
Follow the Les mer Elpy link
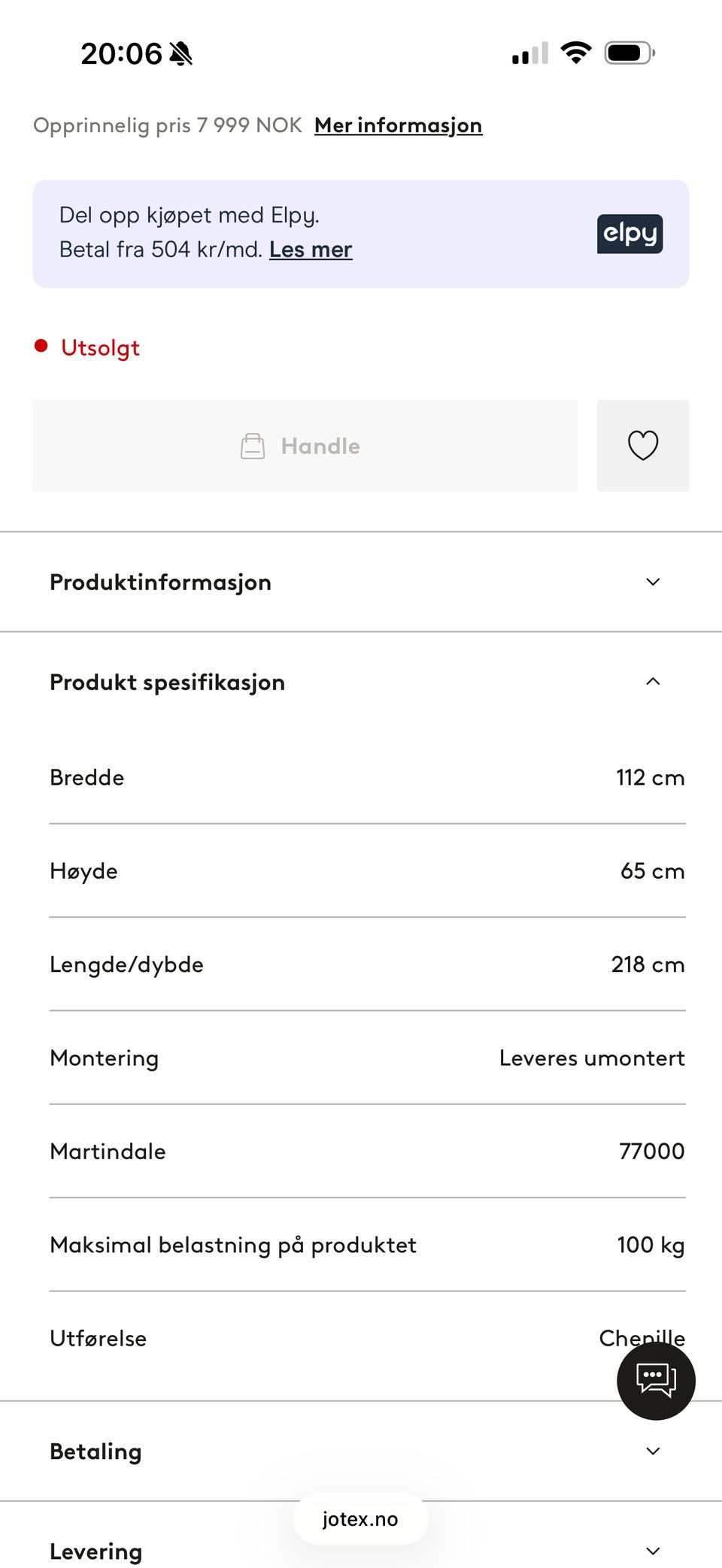[x=311, y=250]
